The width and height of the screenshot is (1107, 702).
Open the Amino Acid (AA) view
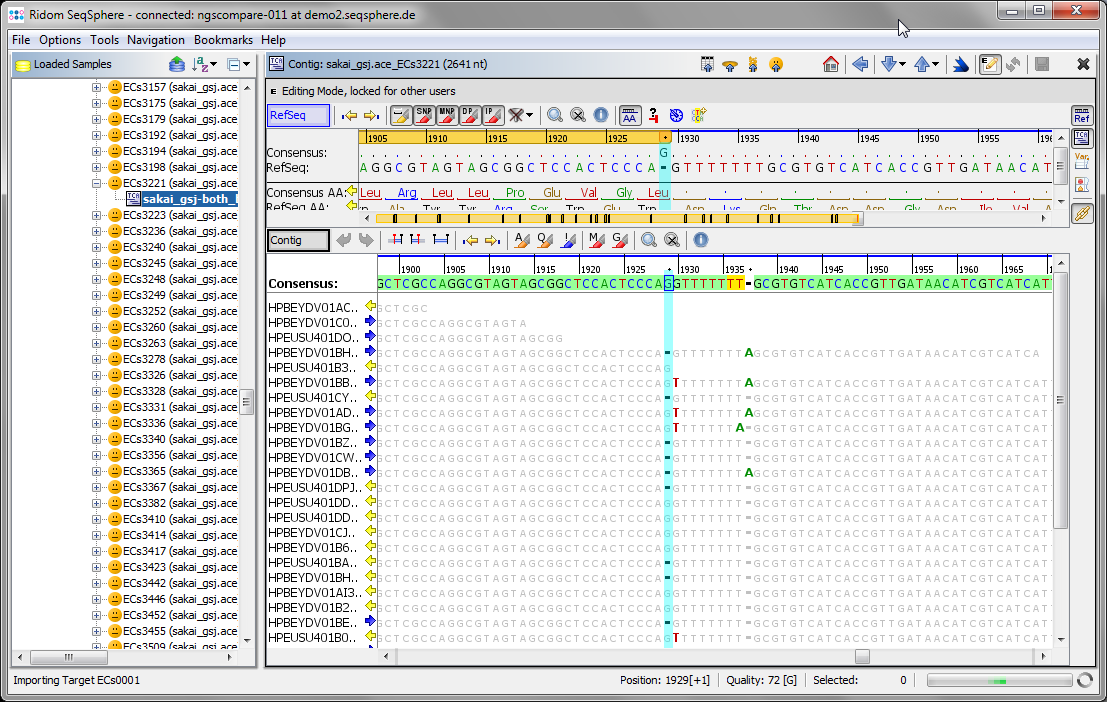tap(629, 115)
